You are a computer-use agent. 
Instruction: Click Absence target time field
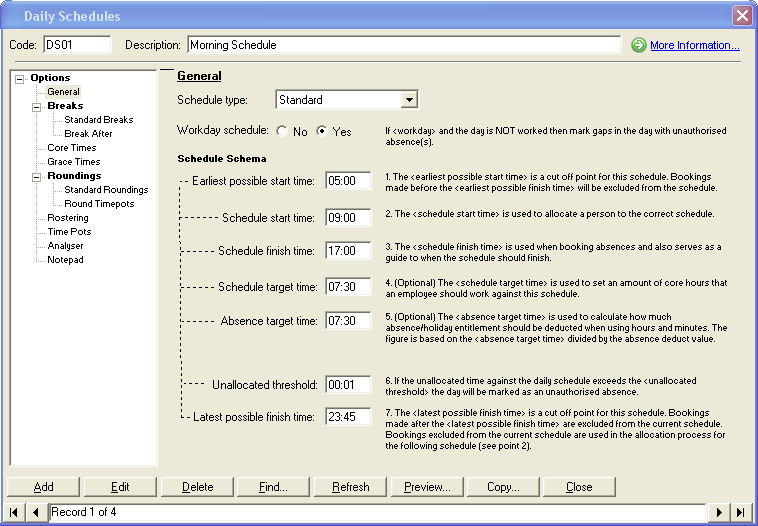[x=348, y=321]
